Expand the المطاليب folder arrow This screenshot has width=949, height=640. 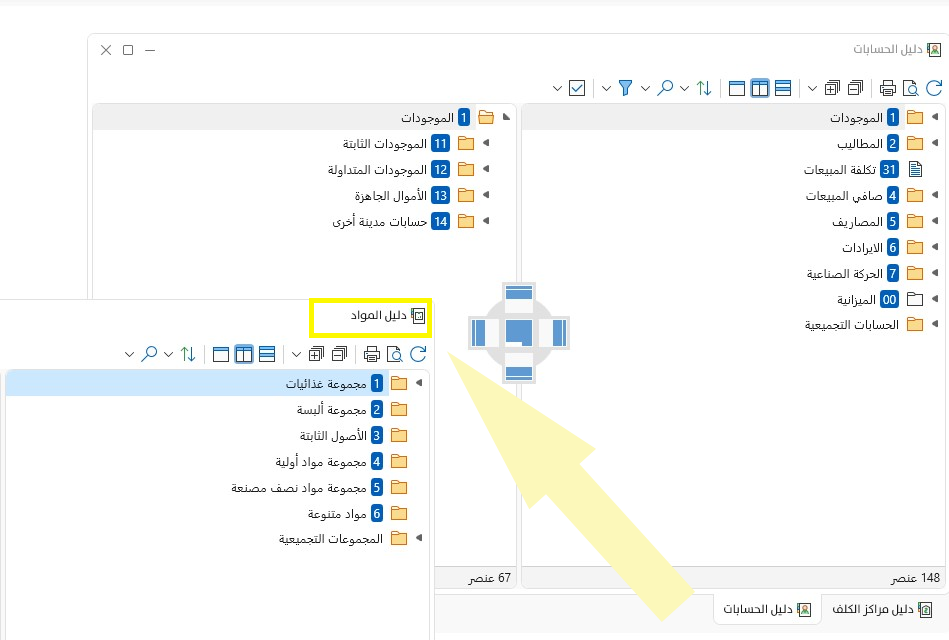coord(934,143)
